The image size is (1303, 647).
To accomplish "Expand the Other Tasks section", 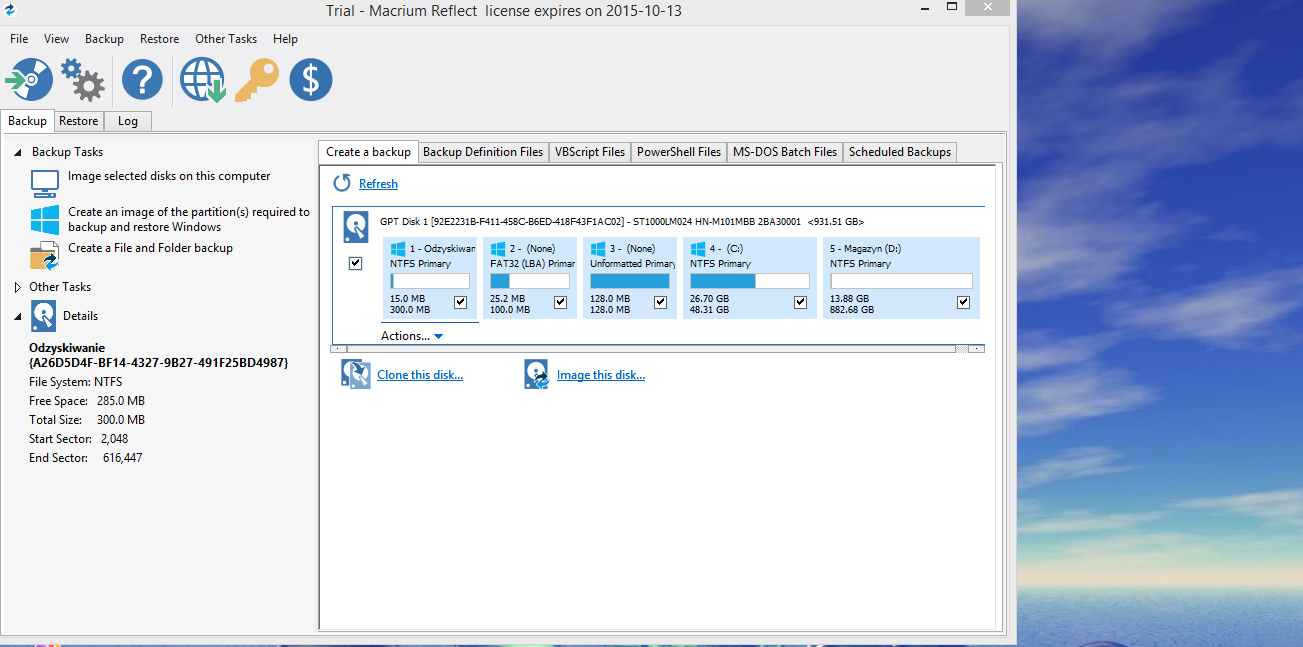I will 17,287.
